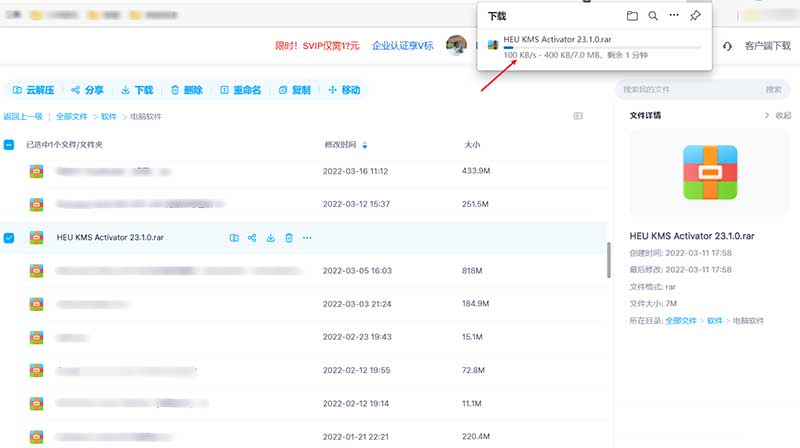Select file row dated 2022-03-05 16:03
Screen dimensions: 800x448
coord(304,271)
